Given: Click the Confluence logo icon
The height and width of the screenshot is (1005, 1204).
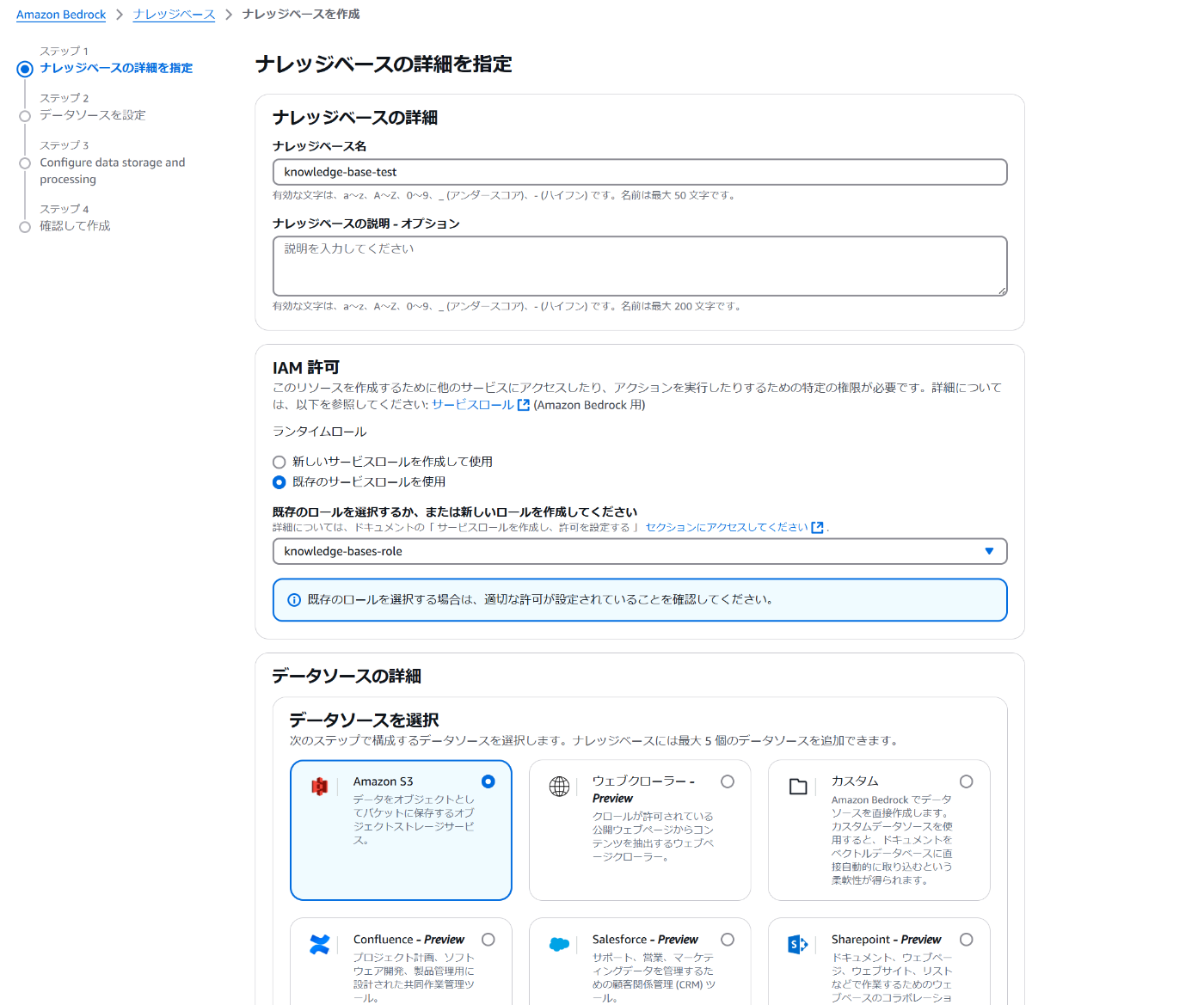Looking at the screenshot, I should (320, 944).
